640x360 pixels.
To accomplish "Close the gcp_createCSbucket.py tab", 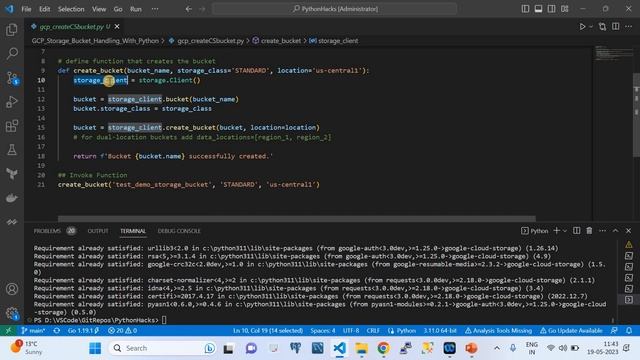I will (117, 27).
